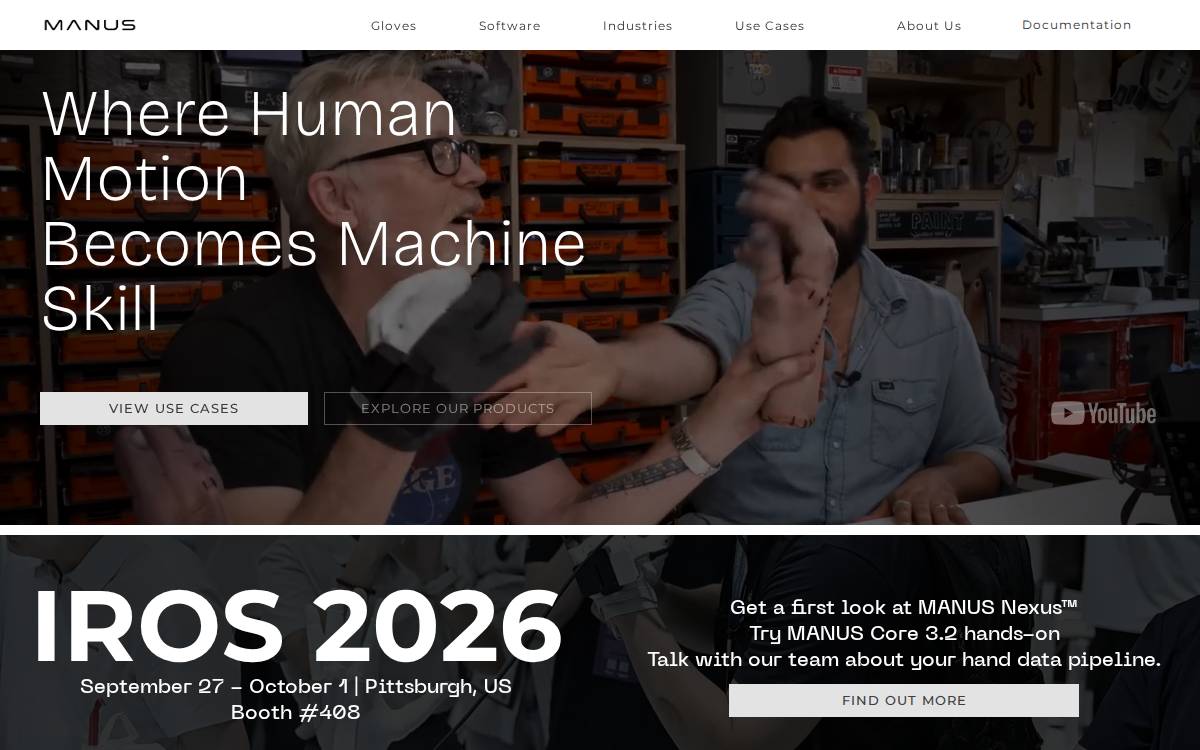Go to the About Us page
This screenshot has width=1200, height=750.
(x=929, y=26)
